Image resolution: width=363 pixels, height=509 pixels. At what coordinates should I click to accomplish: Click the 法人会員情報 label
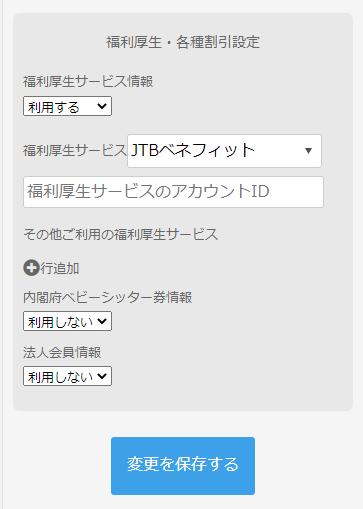62,352
